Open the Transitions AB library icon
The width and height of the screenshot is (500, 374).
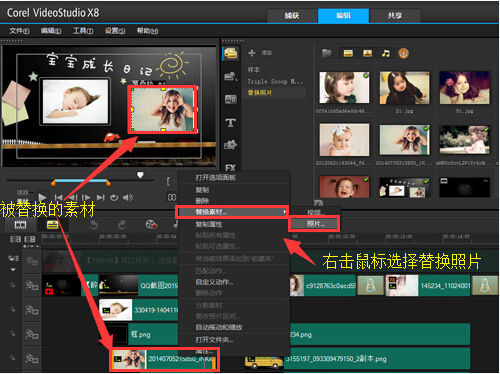pos(231,99)
